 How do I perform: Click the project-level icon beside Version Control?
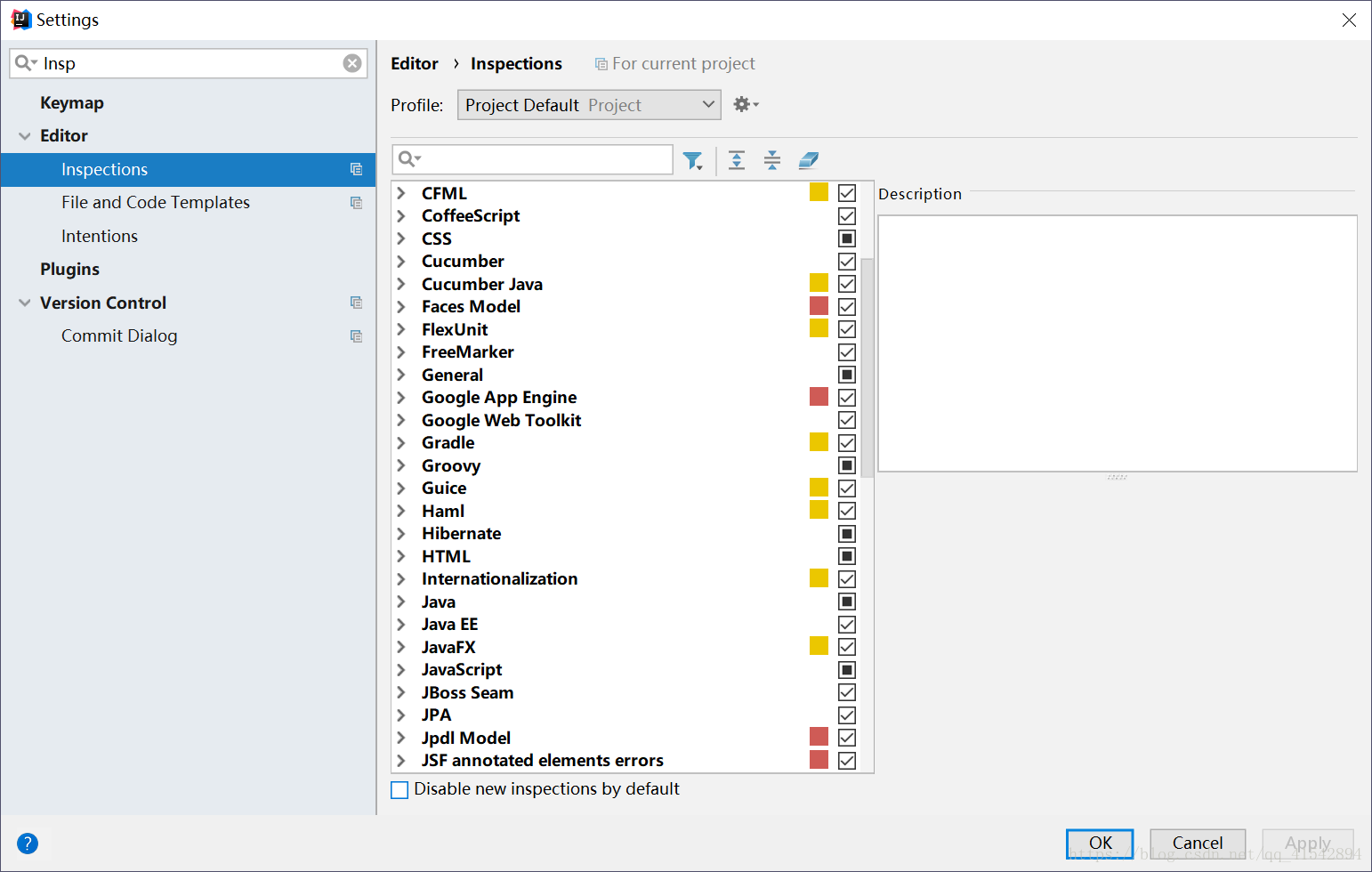coord(356,303)
